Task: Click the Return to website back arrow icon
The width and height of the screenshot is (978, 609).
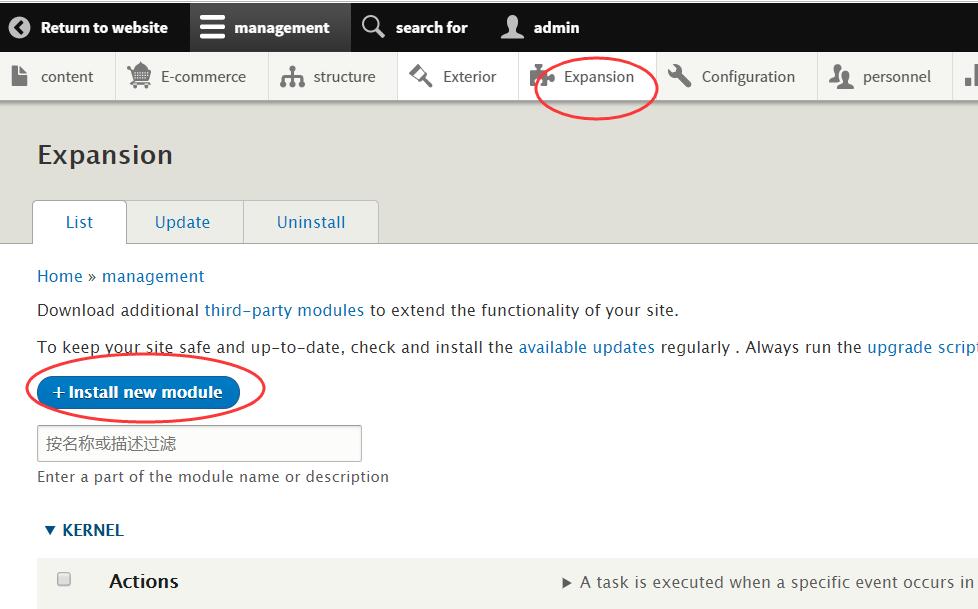Action: 19,27
